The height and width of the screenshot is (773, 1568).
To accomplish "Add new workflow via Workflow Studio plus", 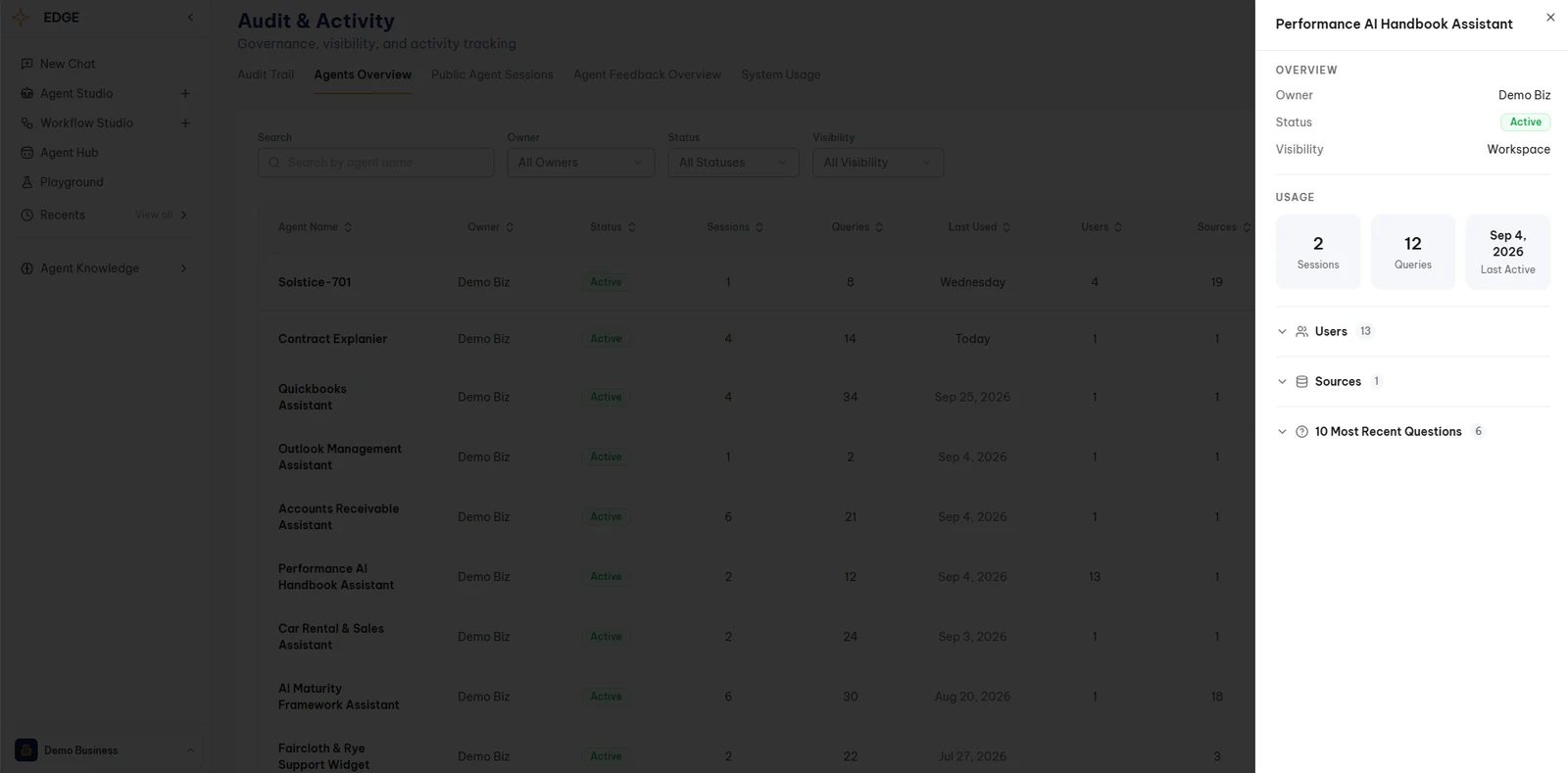I will [x=185, y=122].
